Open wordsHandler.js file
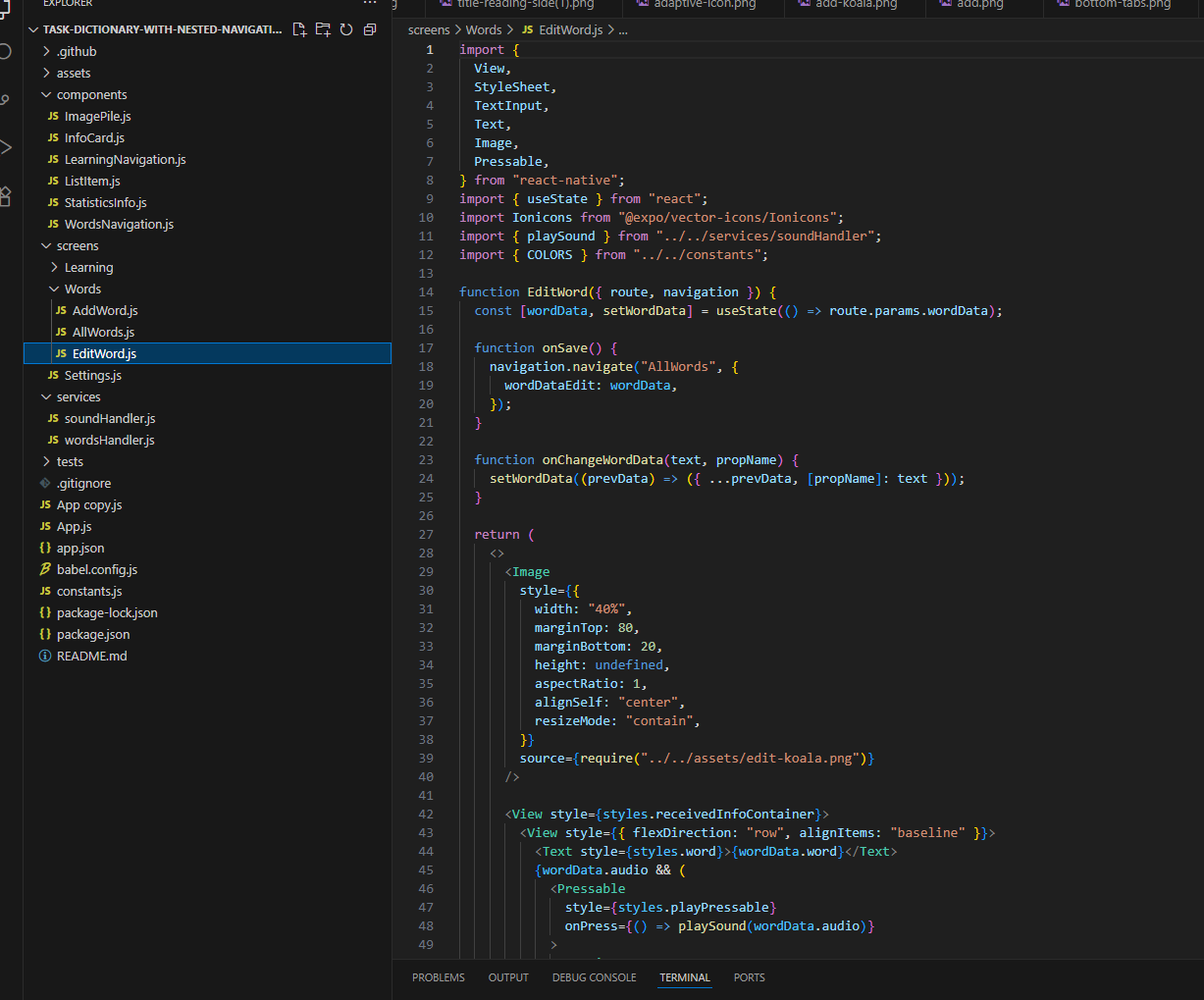Image resolution: width=1204 pixels, height=1000 pixels. [x=110, y=441]
